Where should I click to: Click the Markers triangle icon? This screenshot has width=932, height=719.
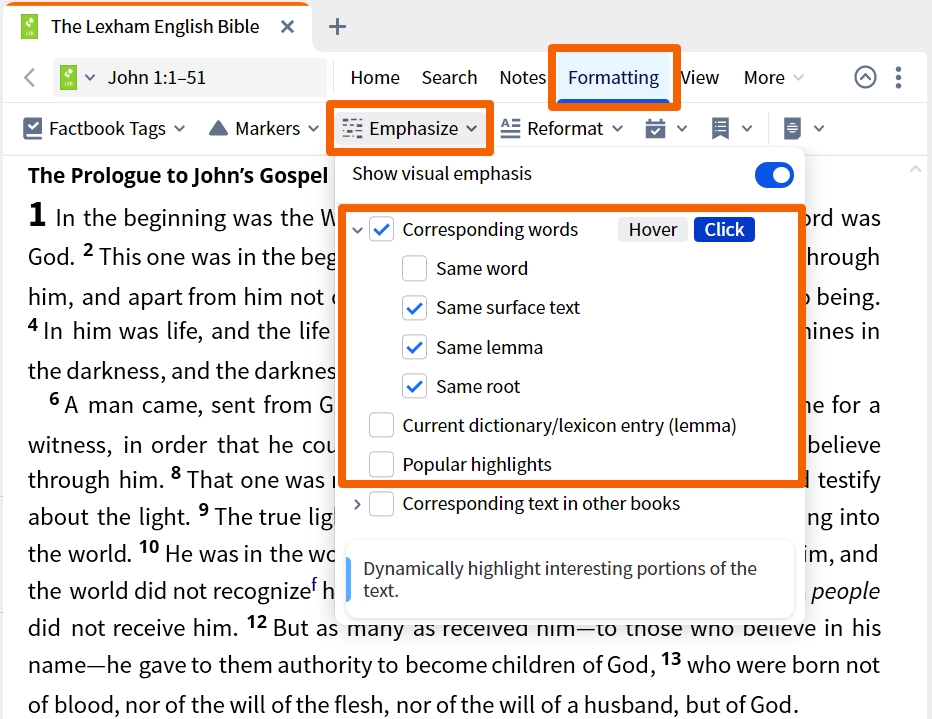pyautogui.click(x=218, y=128)
